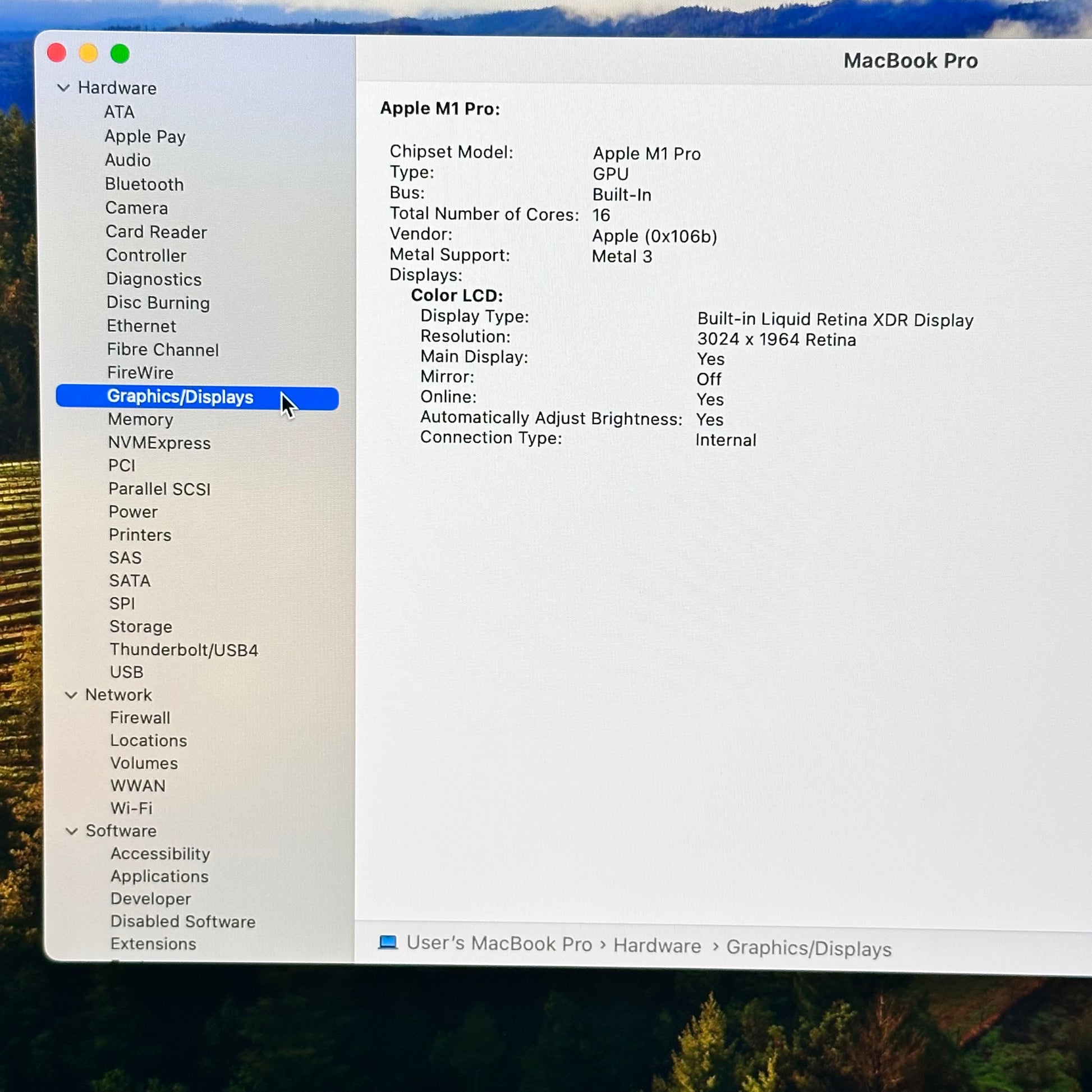The width and height of the screenshot is (1092, 1092).
Task: Open Storage in the sidebar
Action: coord(141,627)
